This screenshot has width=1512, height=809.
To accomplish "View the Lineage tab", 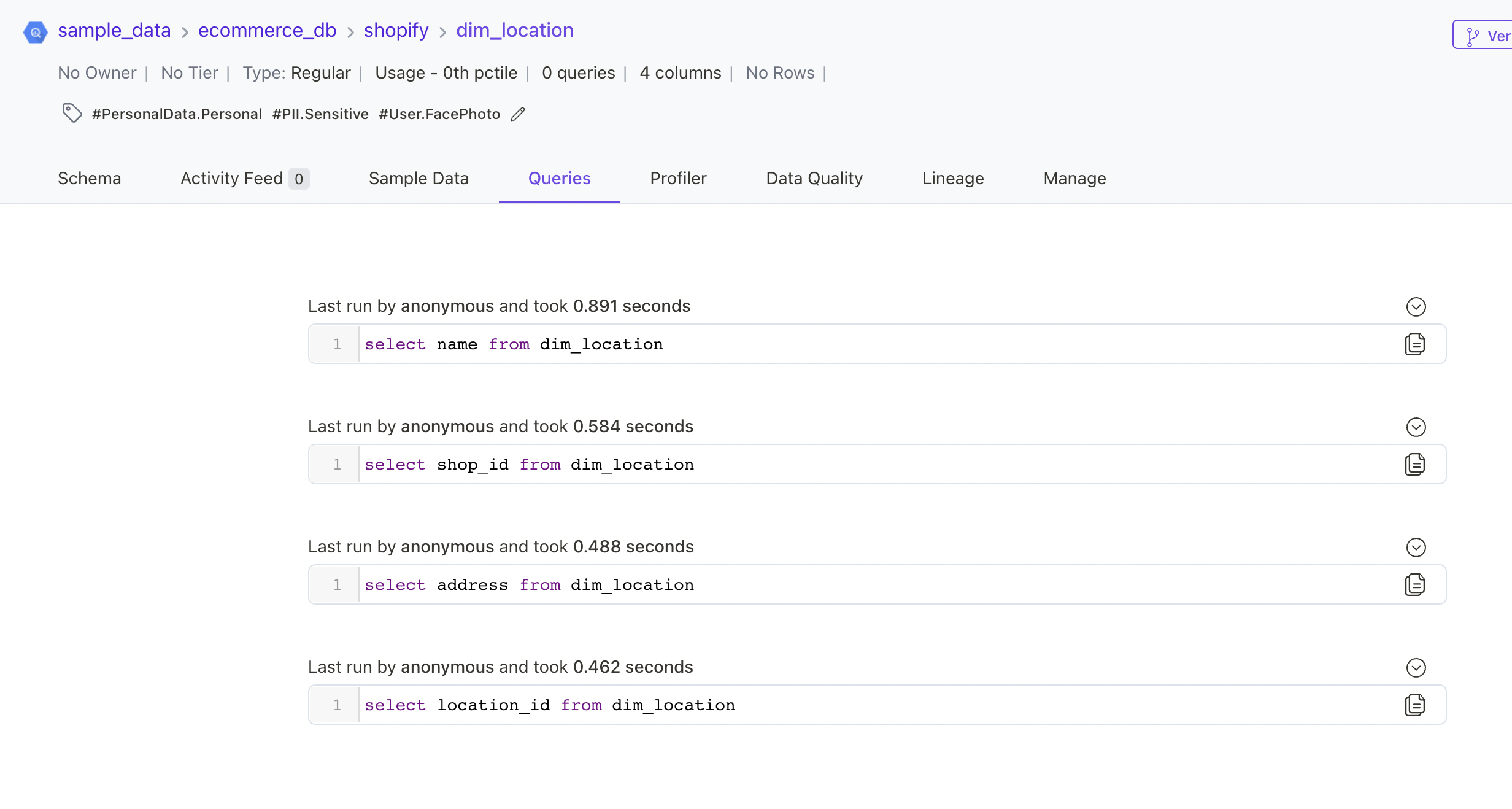I will [952, 178].
